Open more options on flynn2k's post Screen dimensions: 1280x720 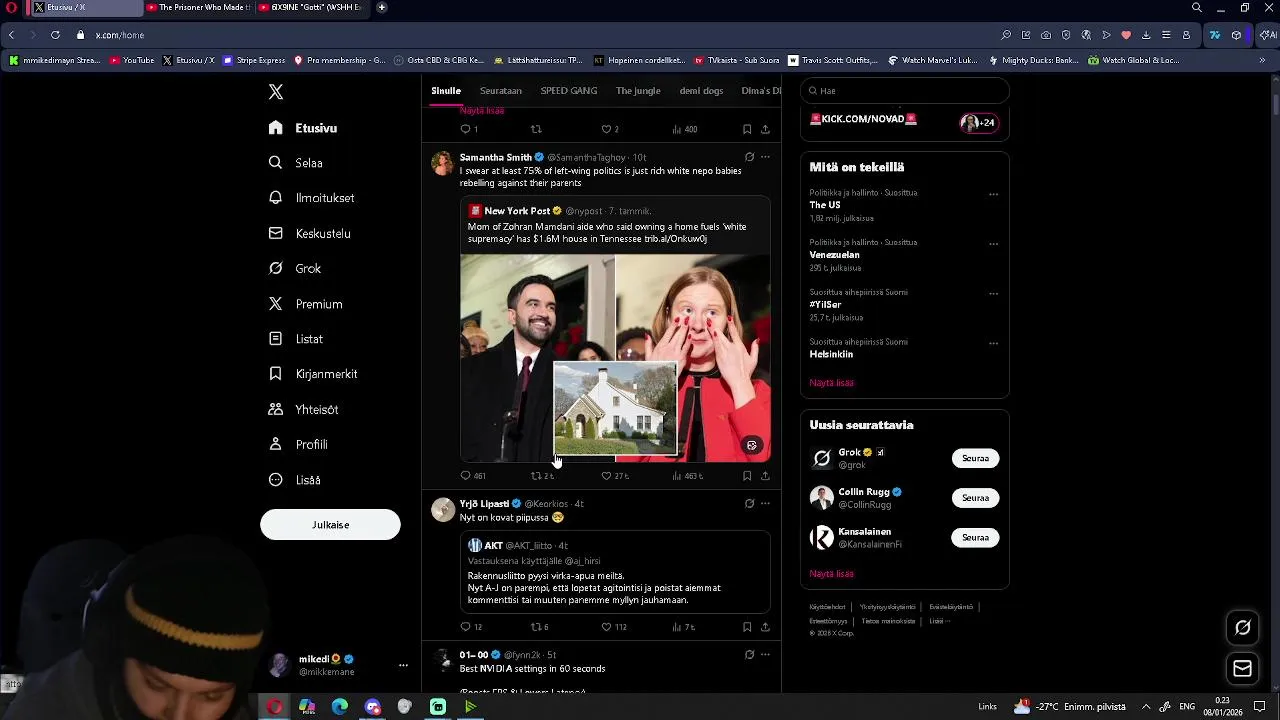point(765,655)
